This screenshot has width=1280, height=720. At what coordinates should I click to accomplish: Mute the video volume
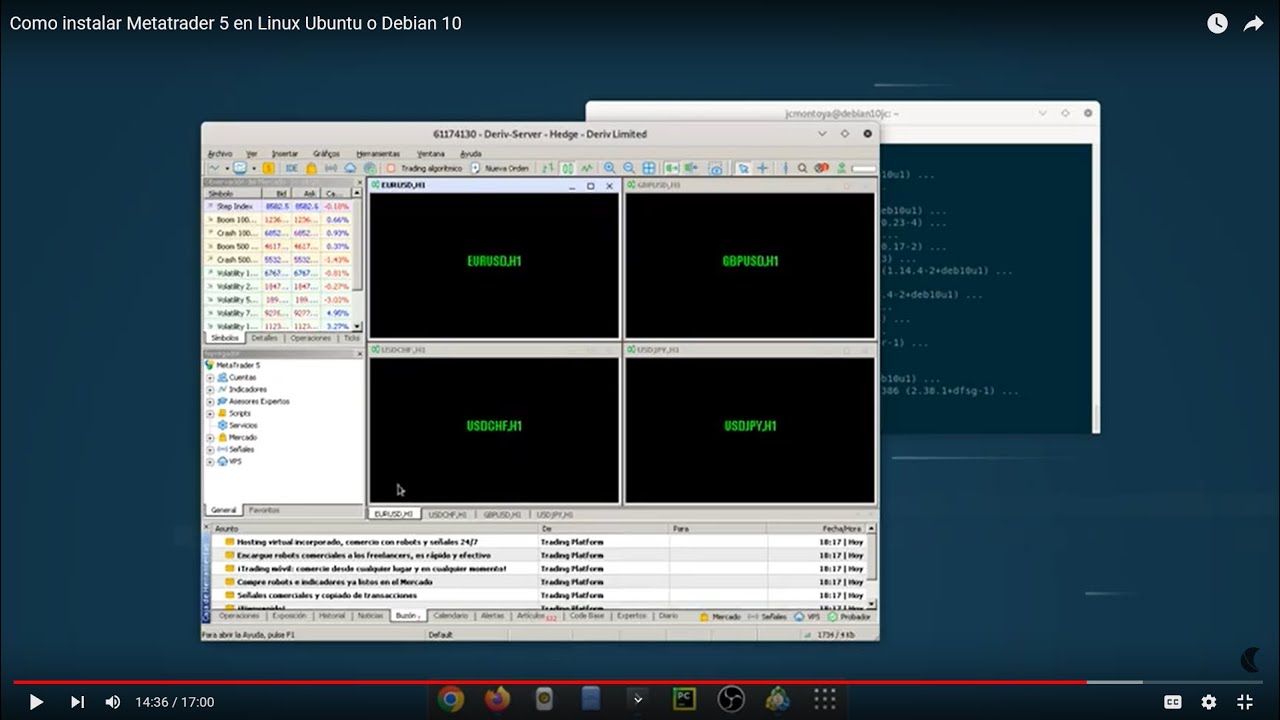(113, 702)
